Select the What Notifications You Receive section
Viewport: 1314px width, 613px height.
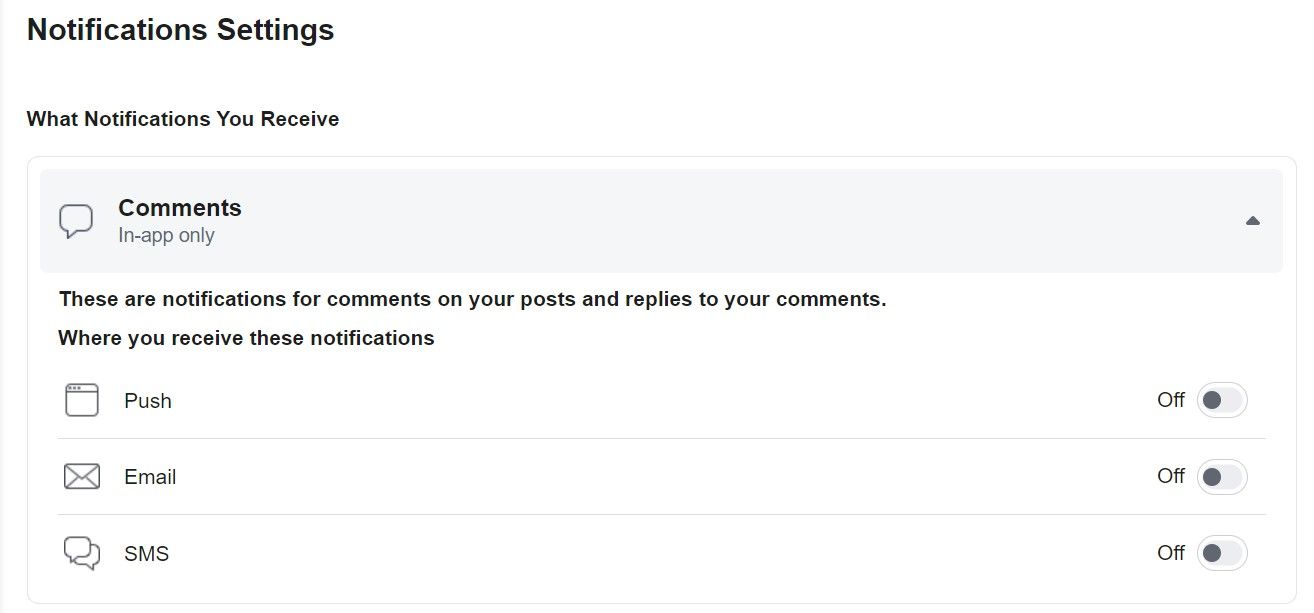pyautogui.click(x=182, y=118)
